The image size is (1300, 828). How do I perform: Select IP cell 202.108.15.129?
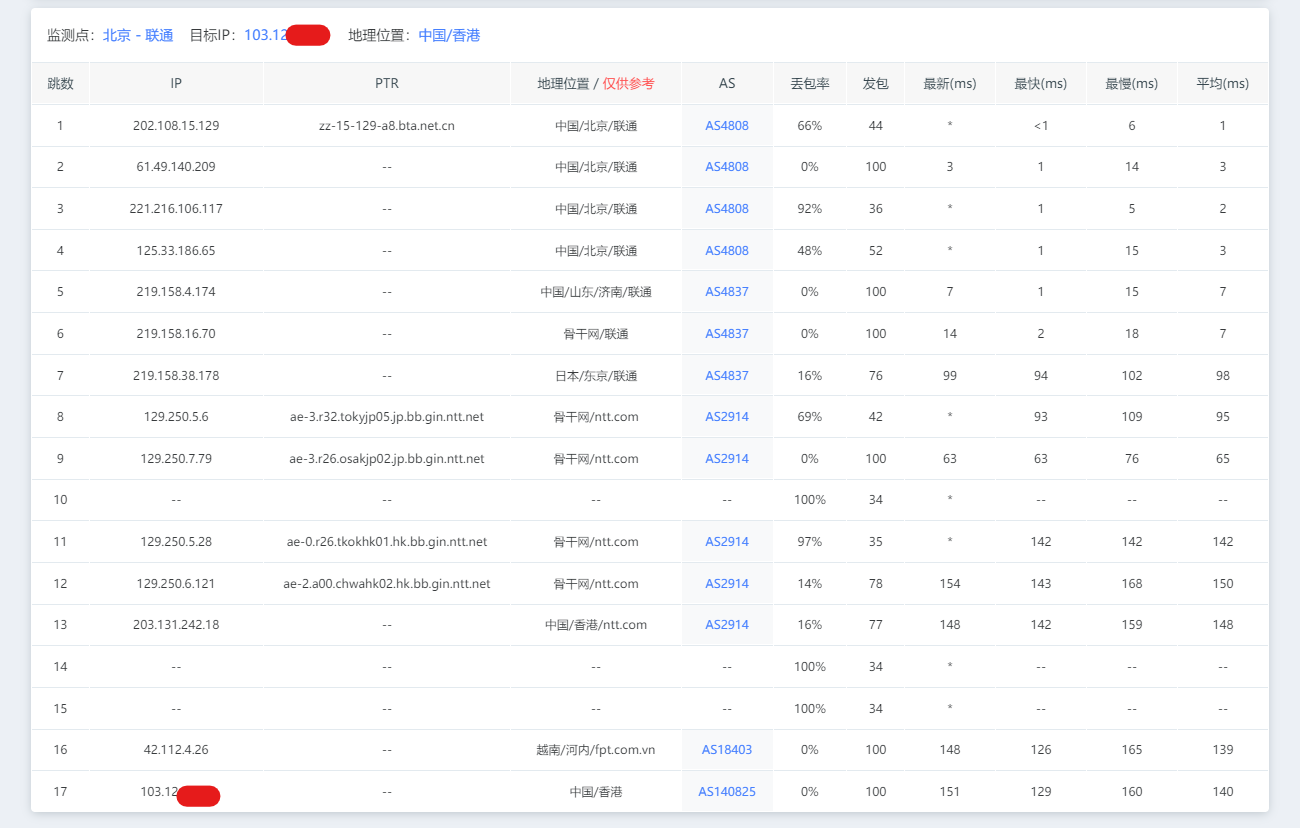[176, 126]
